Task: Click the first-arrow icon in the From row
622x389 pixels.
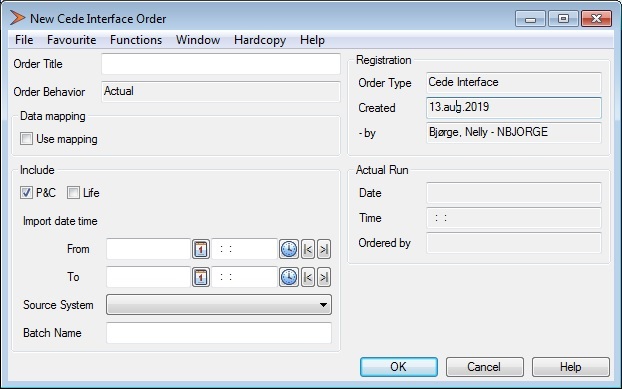Action: coord(308,249)
